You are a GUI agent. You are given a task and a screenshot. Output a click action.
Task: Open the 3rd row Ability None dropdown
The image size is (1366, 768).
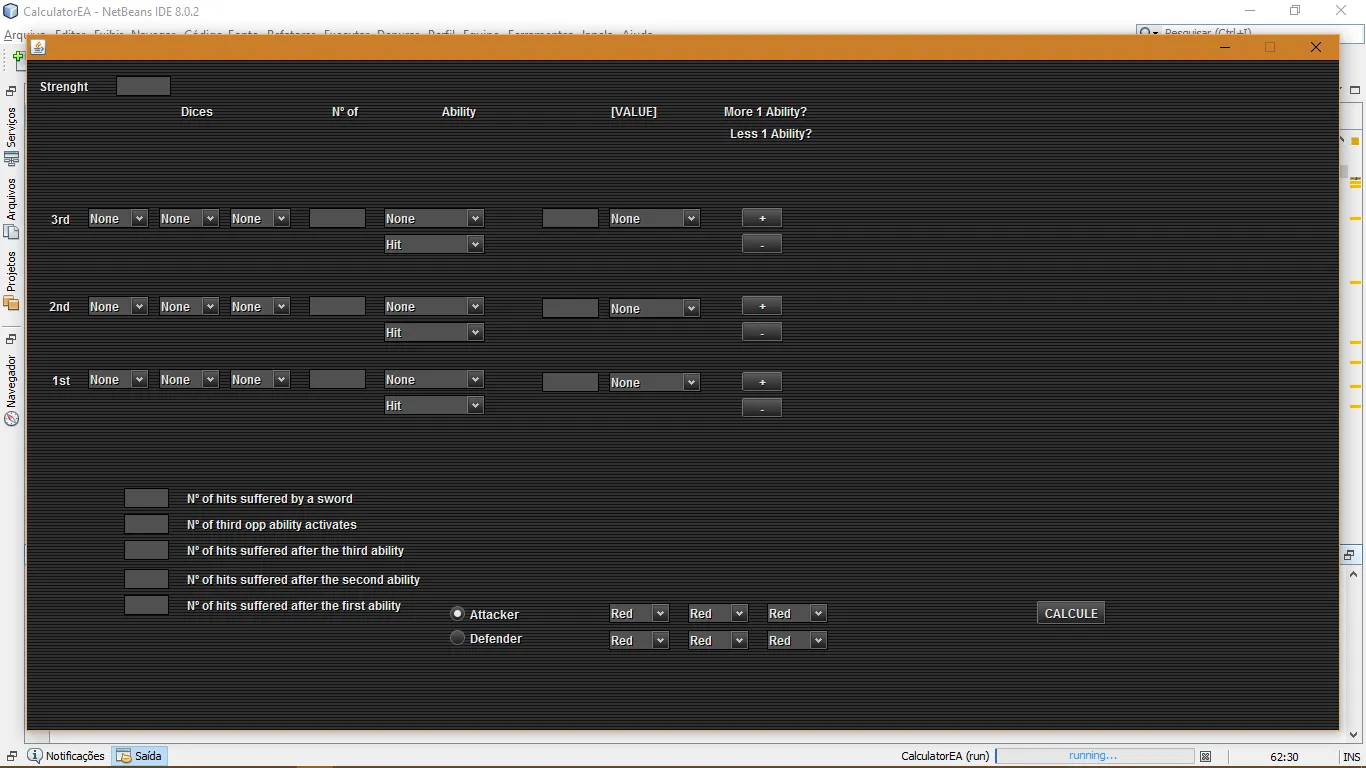434,218
